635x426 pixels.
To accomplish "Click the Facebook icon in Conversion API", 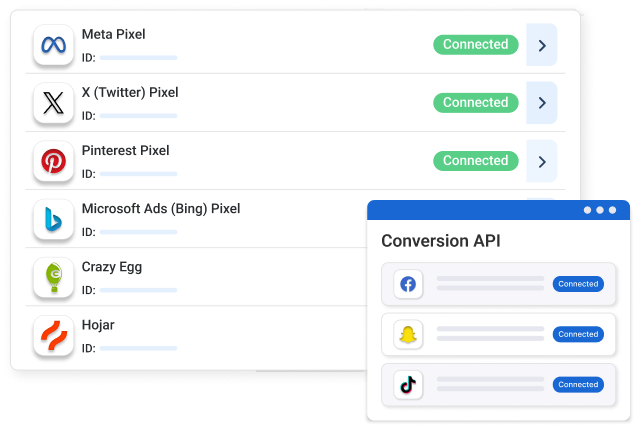I will 408,284.
